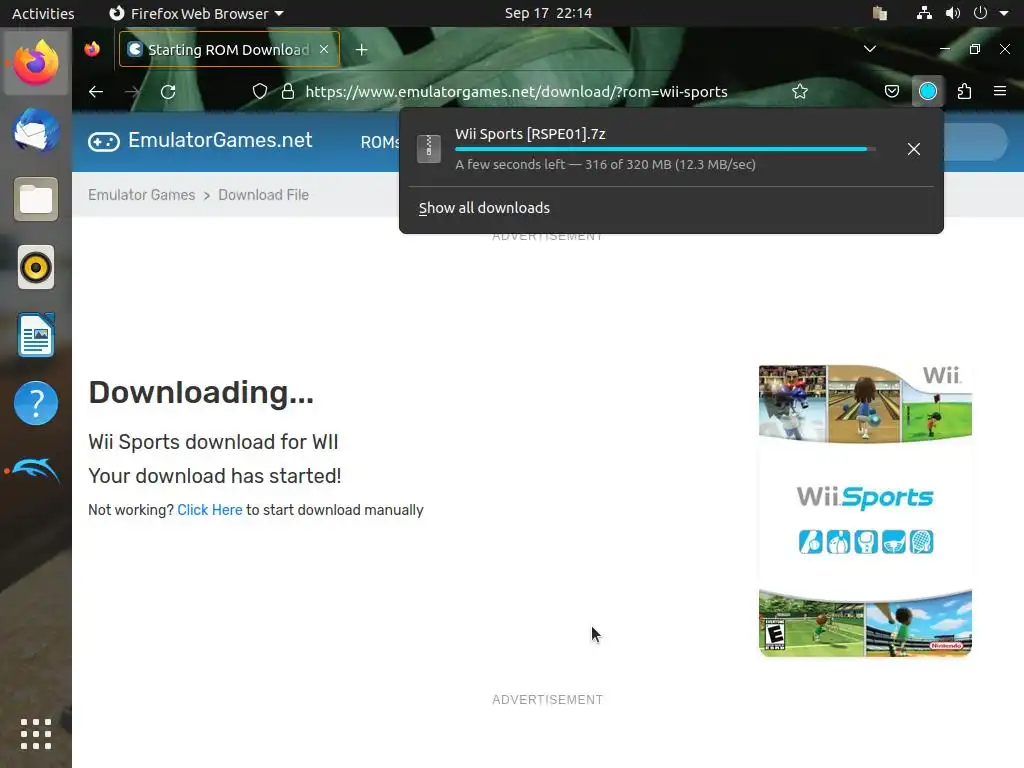Open the Firefox hamburger menu
Screen dimensions: 1024x768
[1000, 91]
